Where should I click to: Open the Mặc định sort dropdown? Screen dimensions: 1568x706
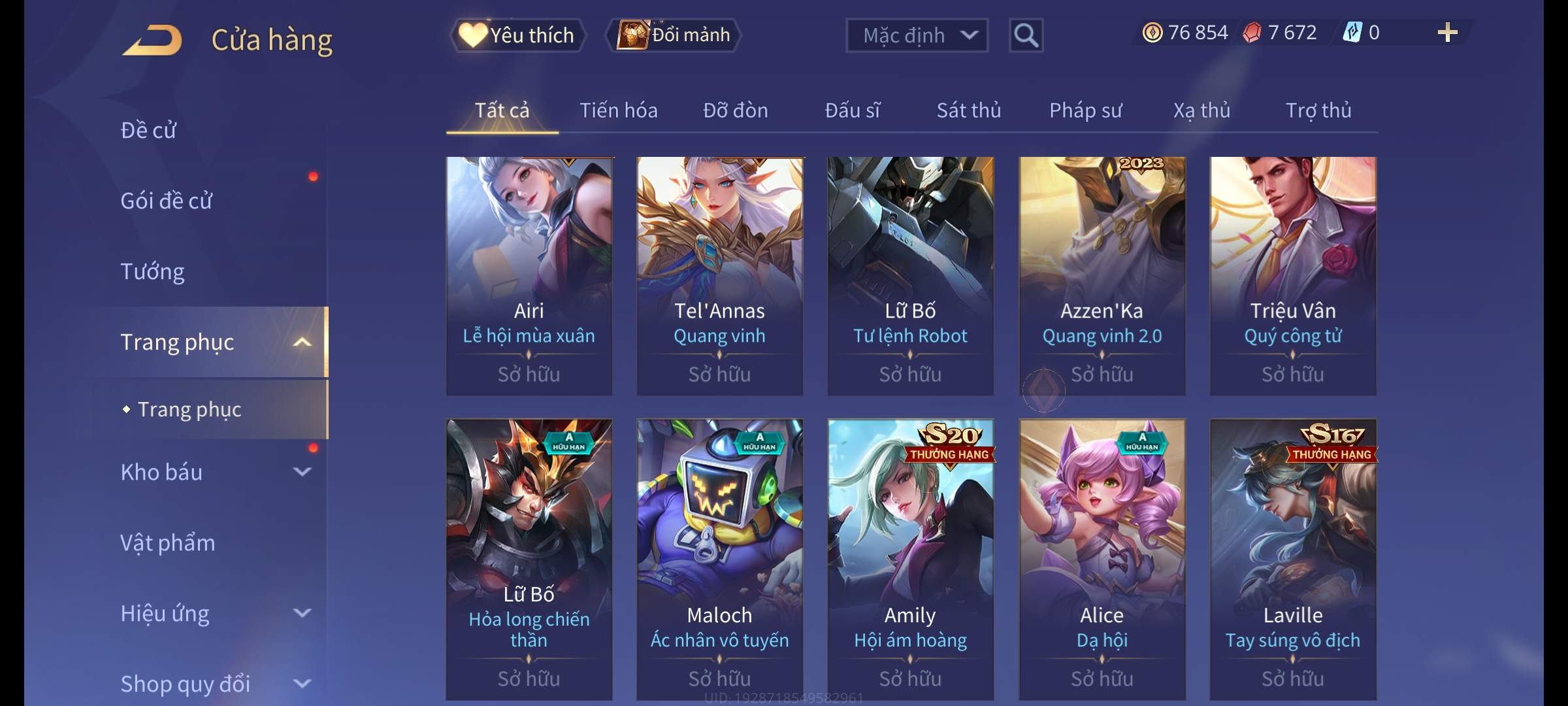[x=917, y=35]
